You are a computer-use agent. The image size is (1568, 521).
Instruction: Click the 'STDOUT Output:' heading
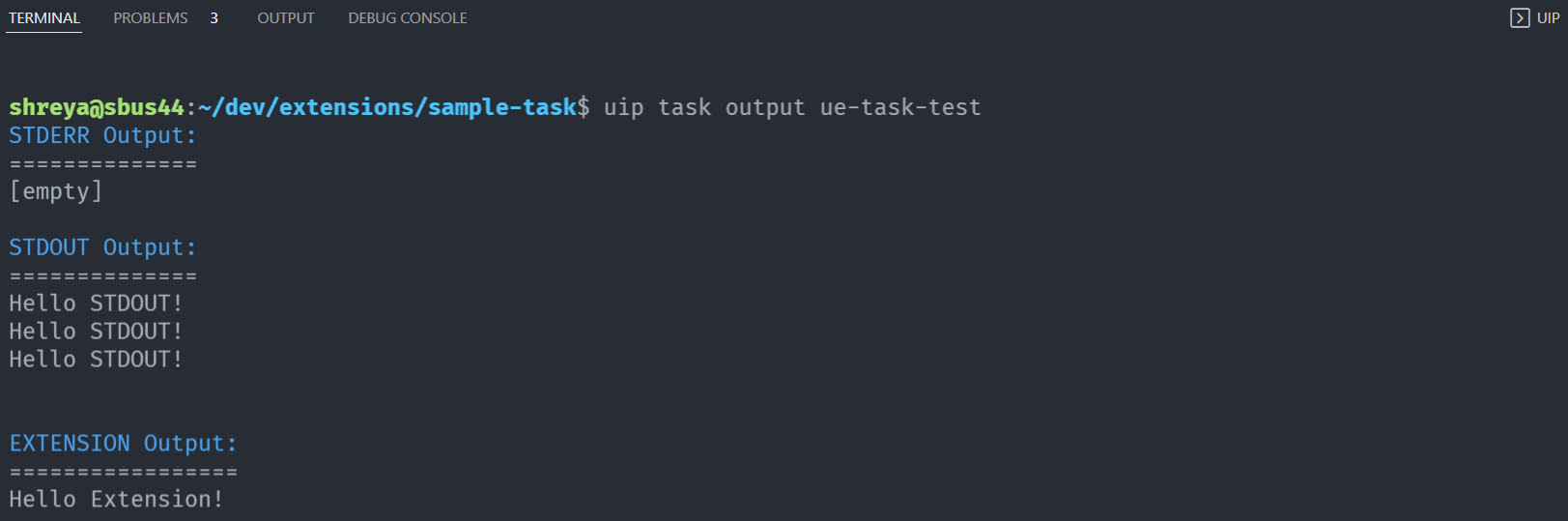[x=102, y=247]
